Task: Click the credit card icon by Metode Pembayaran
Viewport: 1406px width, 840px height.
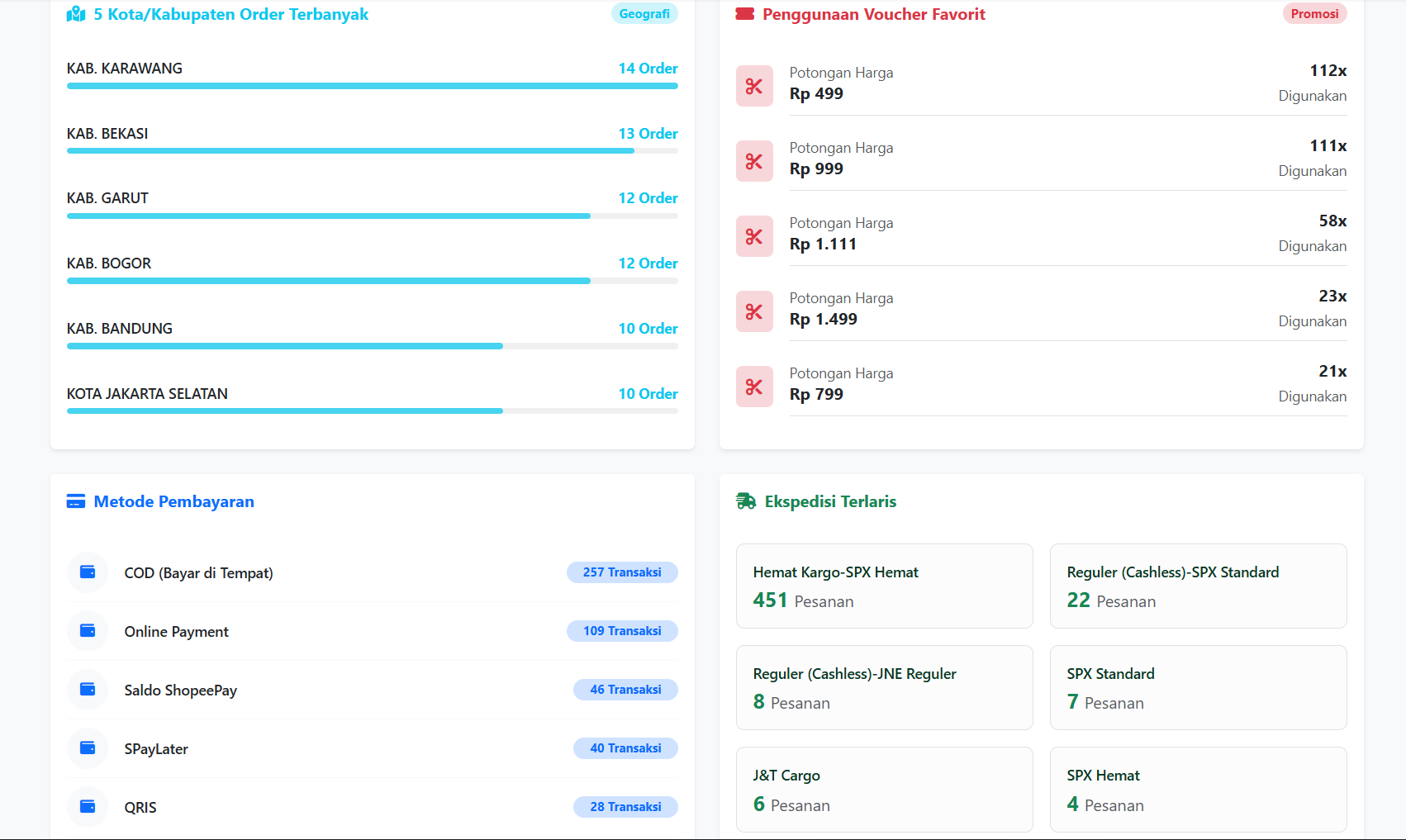Action: (76, 501)
